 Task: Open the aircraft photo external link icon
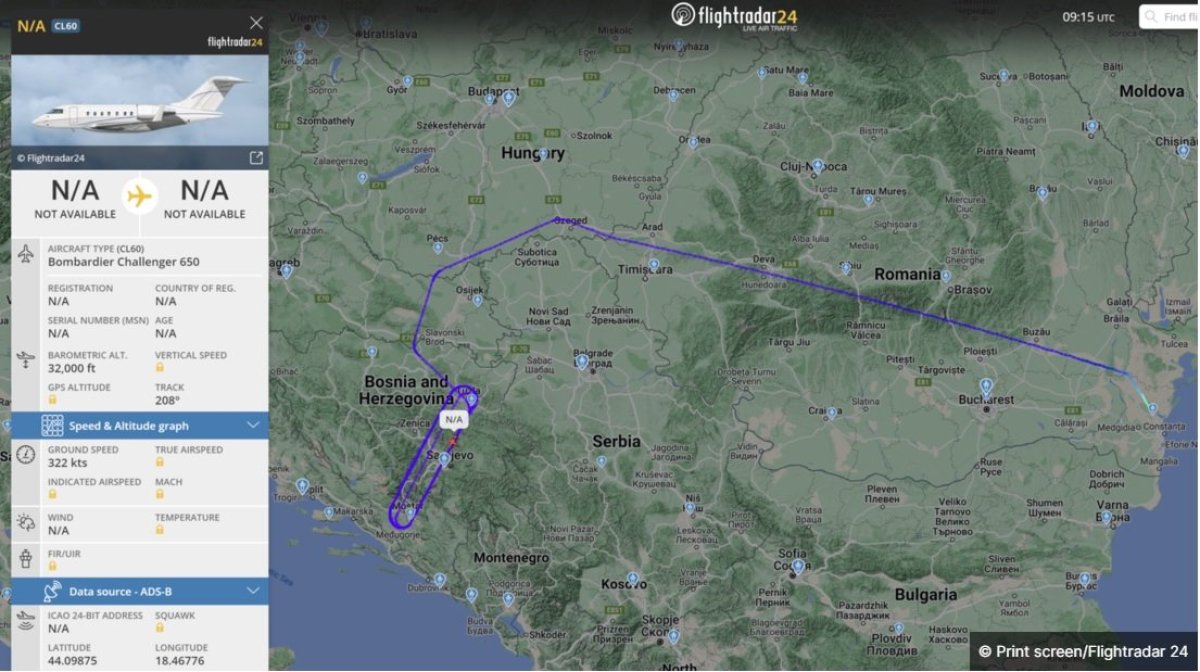256,158
